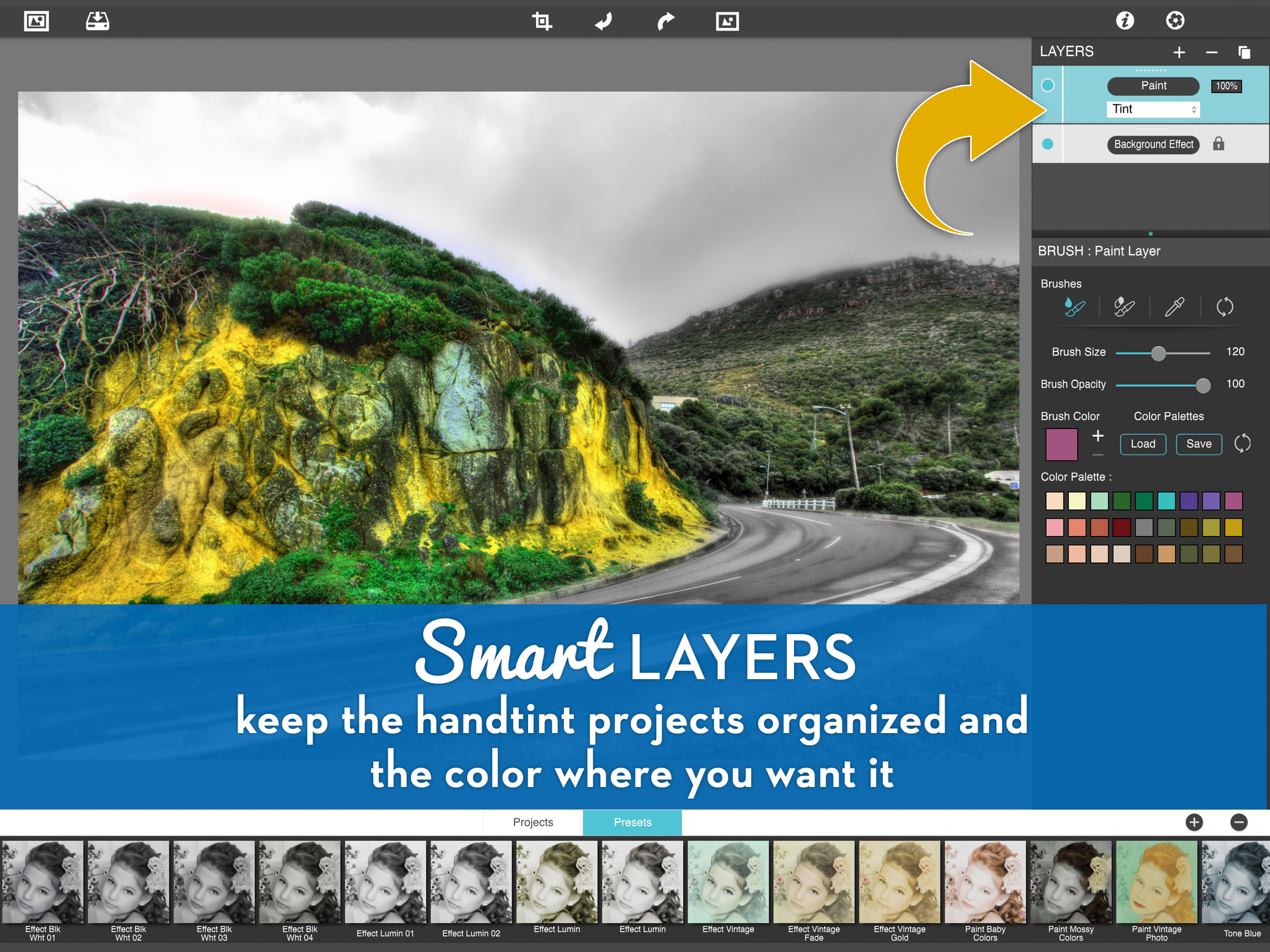Add a preset with the circular plus button
The width and height of the screenshot is (1270, 952).
pyautogui.click(x=1194, y=822)
